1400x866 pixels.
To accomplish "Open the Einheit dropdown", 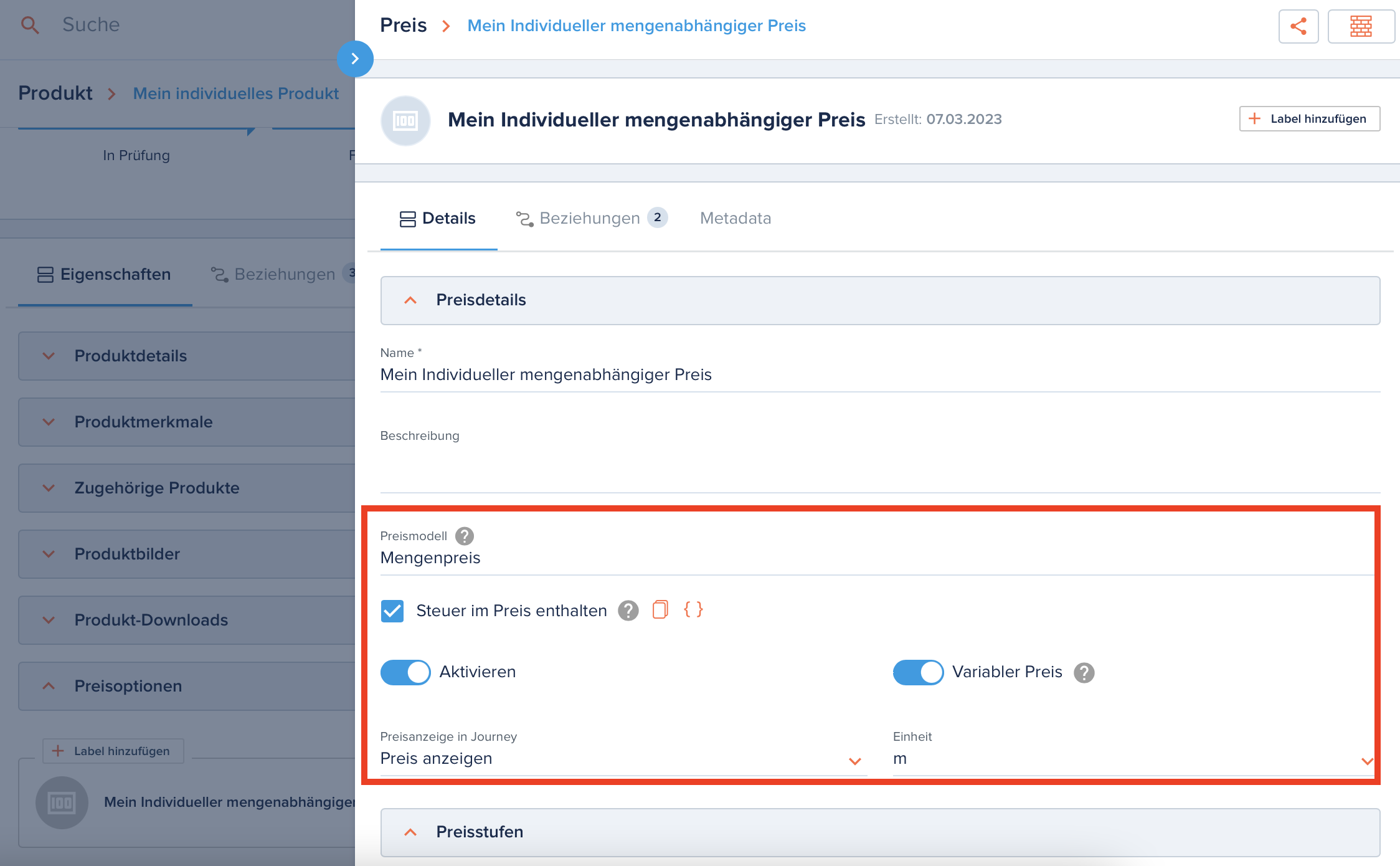I will point(1133,758).
